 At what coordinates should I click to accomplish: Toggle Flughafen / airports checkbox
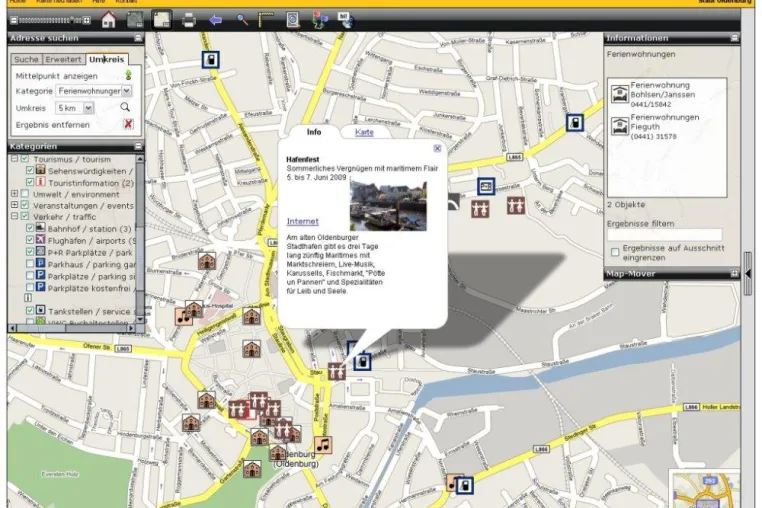tap(30, 240)
